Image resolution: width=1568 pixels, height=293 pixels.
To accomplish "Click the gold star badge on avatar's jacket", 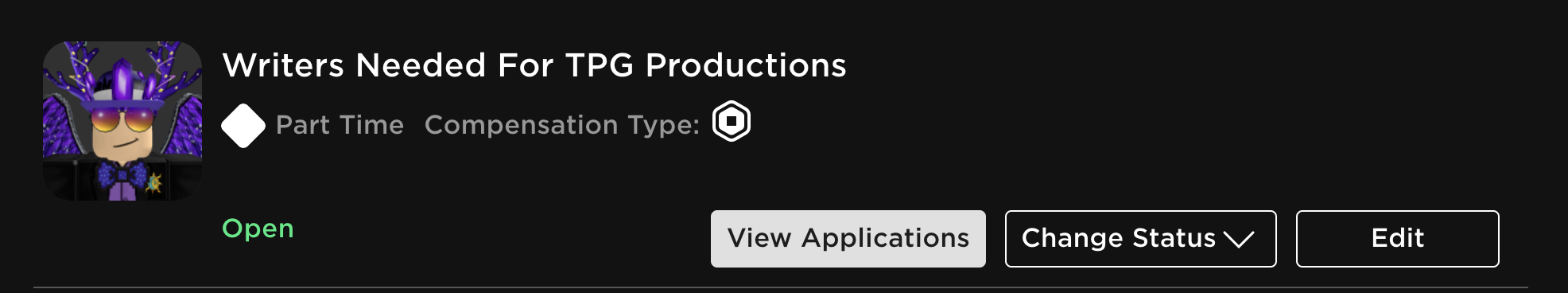I will [154, 184].
